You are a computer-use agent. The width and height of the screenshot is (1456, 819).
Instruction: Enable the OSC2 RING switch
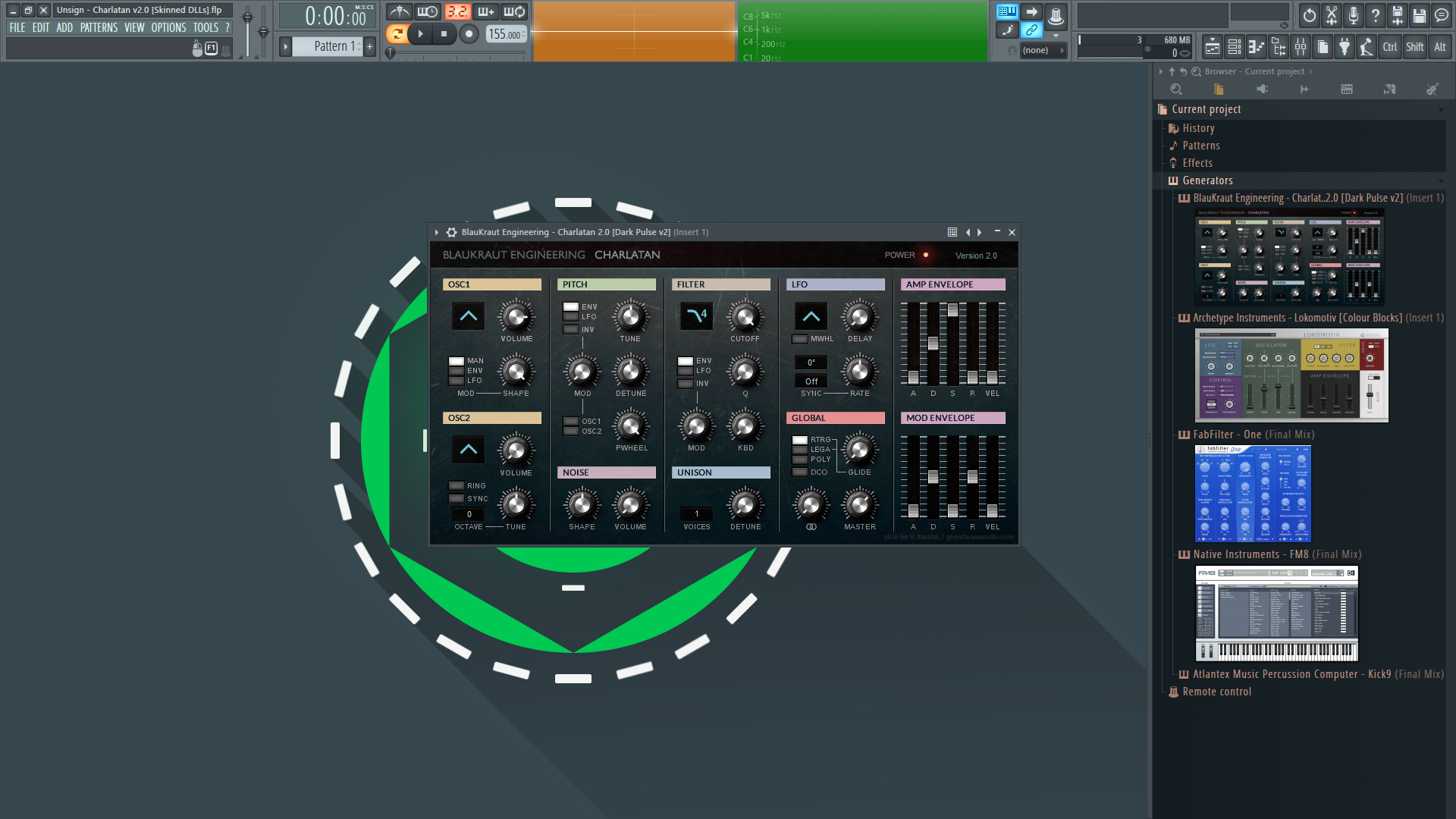point(457,486)
